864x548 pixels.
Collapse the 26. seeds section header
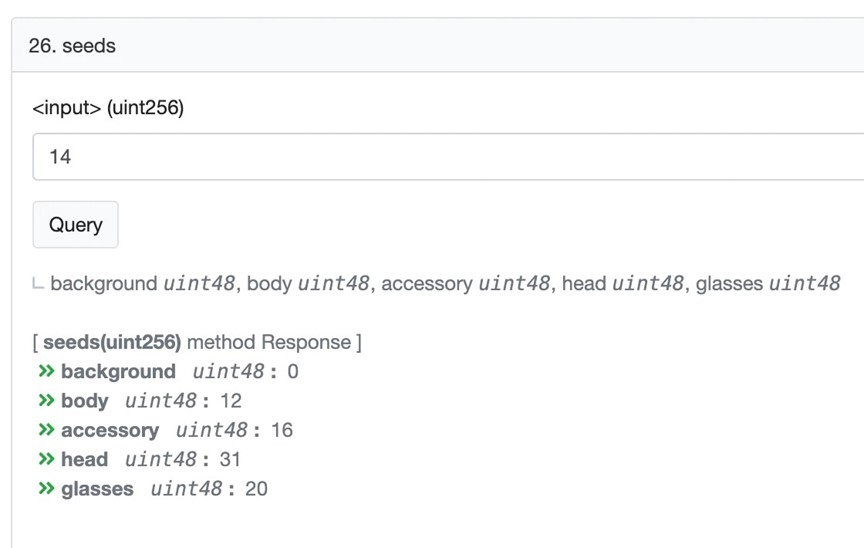tap(438, 45)
